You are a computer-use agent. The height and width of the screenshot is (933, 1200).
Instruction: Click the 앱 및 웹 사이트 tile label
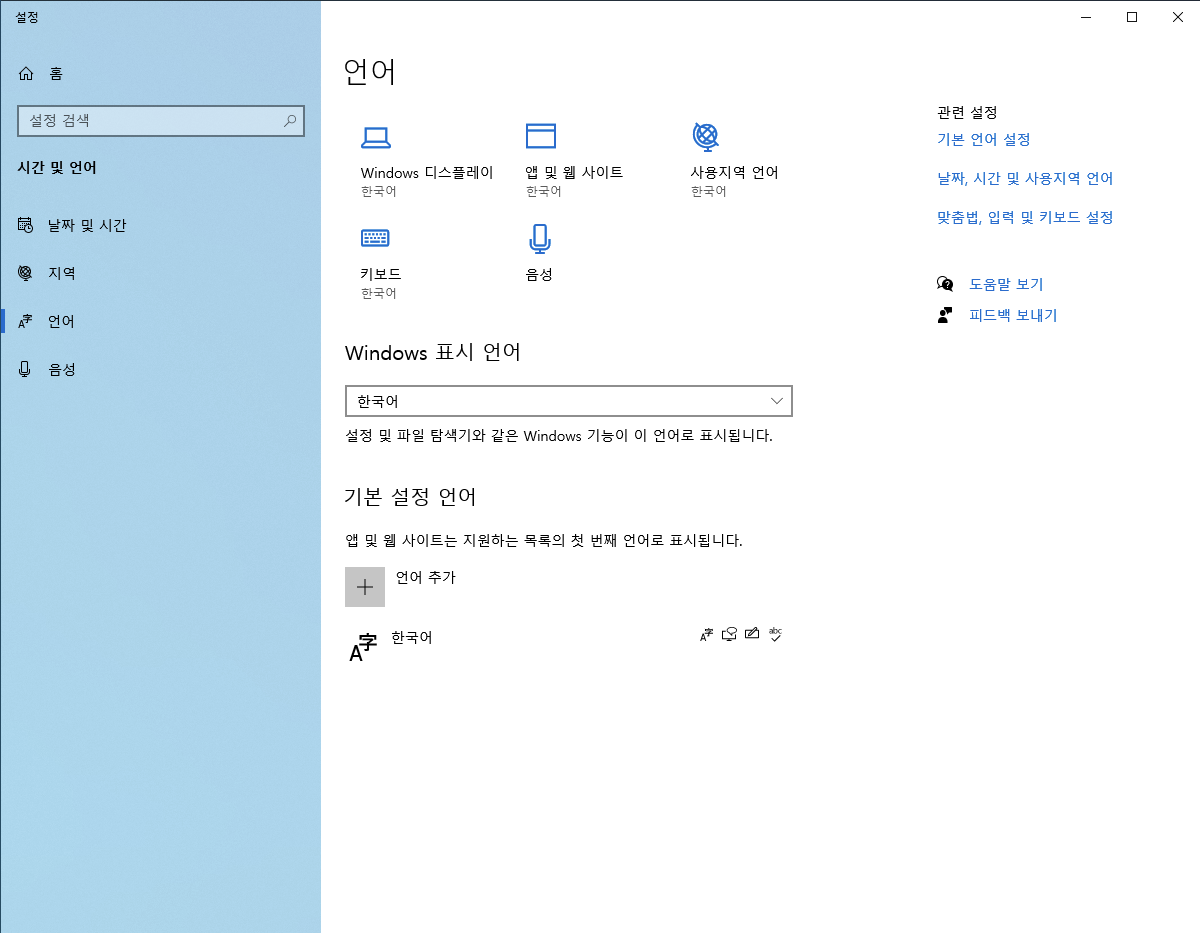[x=574, y=172]
